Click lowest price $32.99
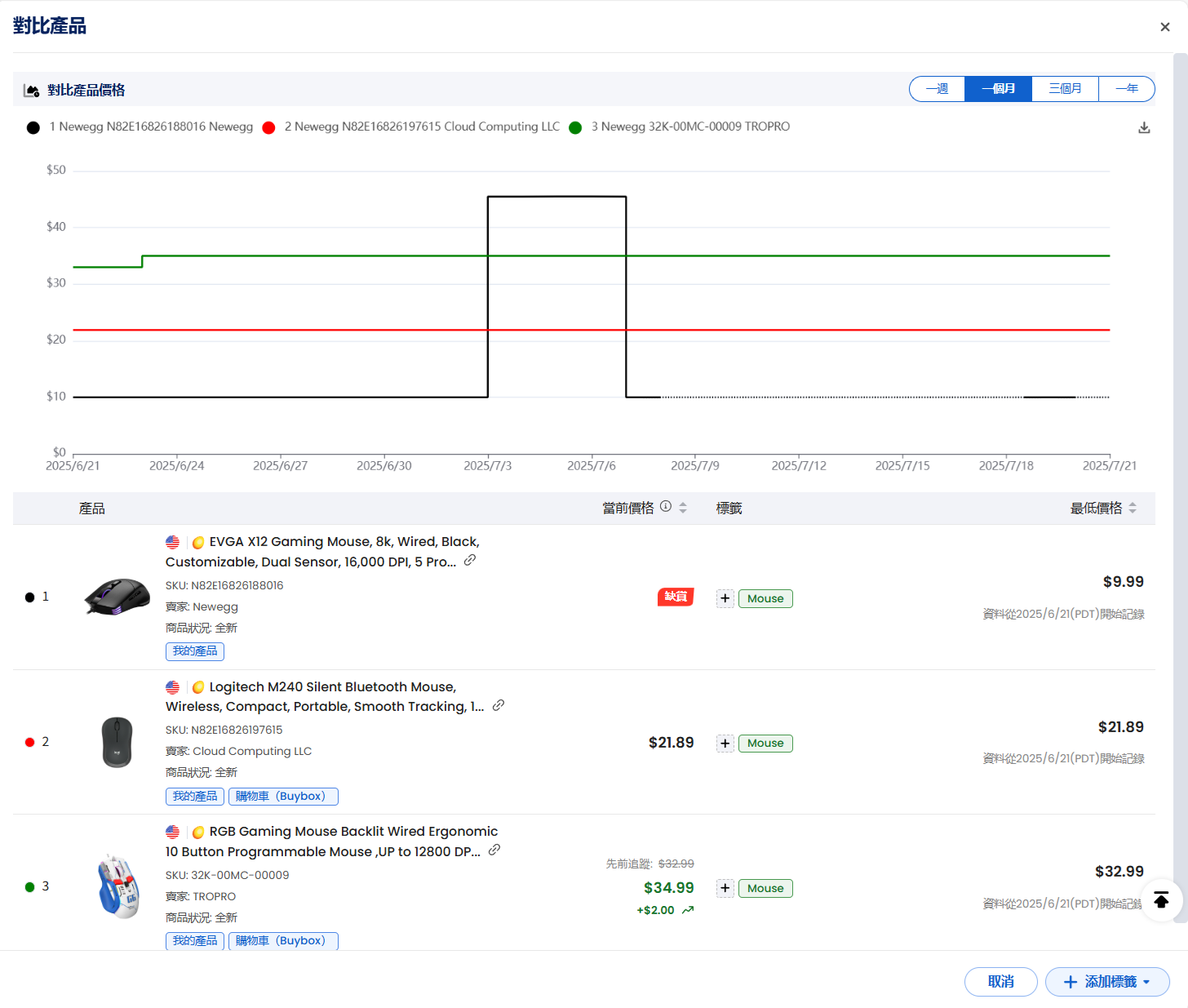The width and height of the screenshot is (1188, 1008). tap(1119, 872)
